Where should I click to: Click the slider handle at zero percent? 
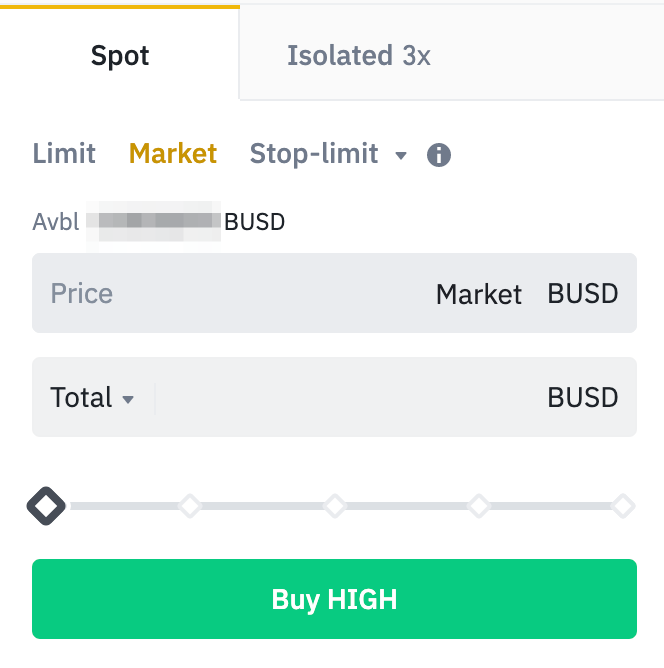tap(46, 506)
